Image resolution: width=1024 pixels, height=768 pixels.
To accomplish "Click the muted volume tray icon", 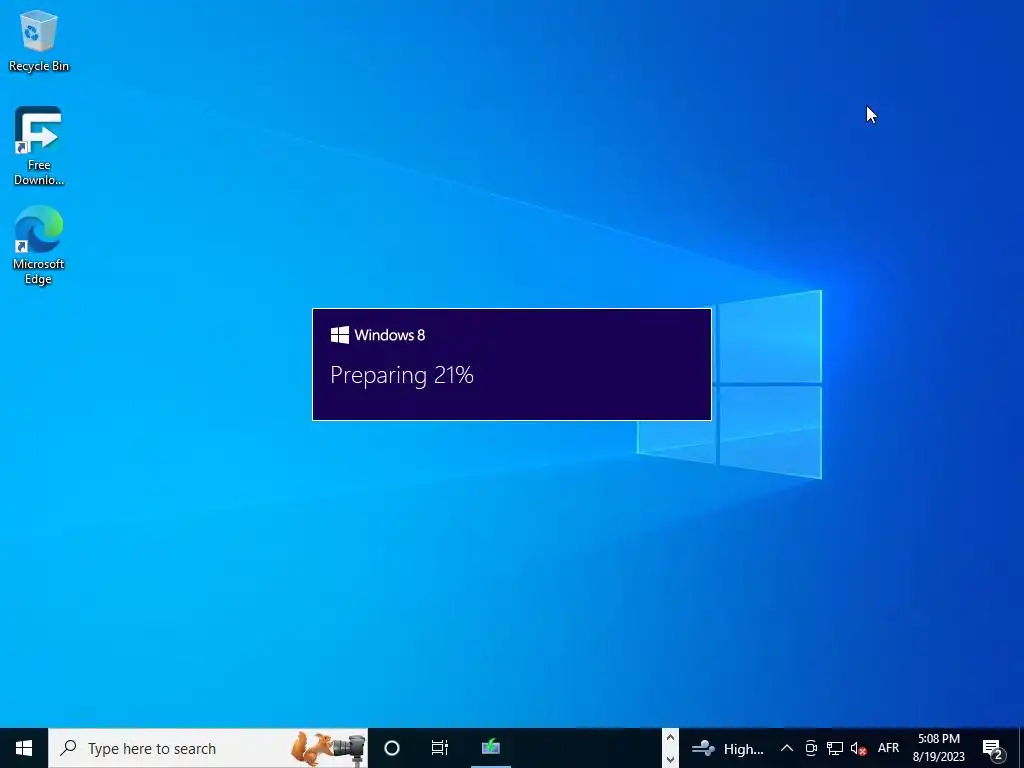I will [x=858, y=748].
